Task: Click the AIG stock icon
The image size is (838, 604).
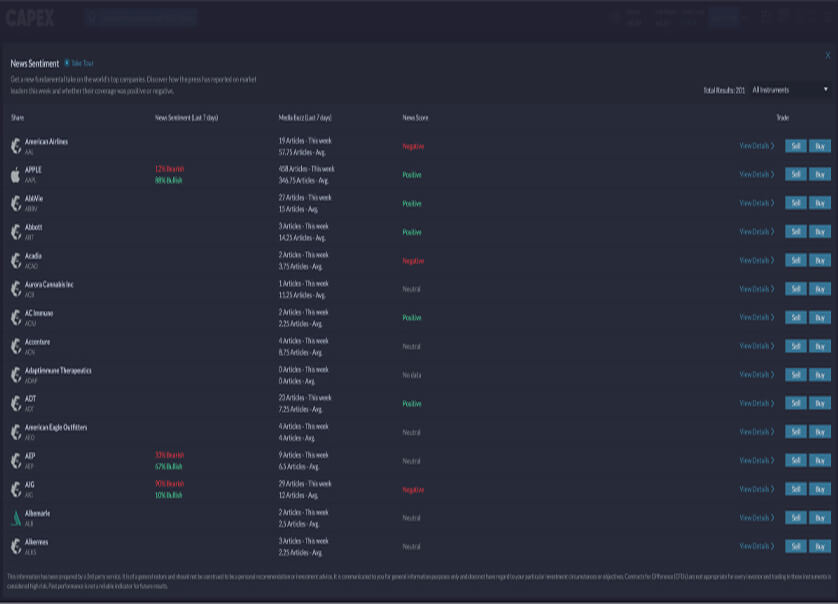Action: coord(15,489)
